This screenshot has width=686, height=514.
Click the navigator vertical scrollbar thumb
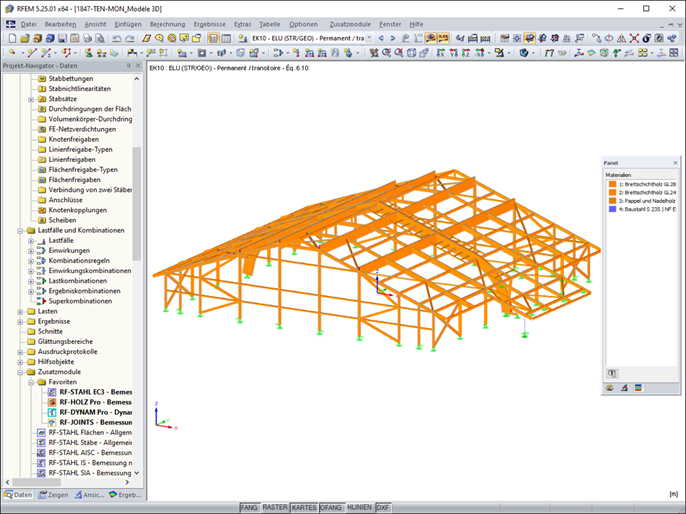coord(136,203)
